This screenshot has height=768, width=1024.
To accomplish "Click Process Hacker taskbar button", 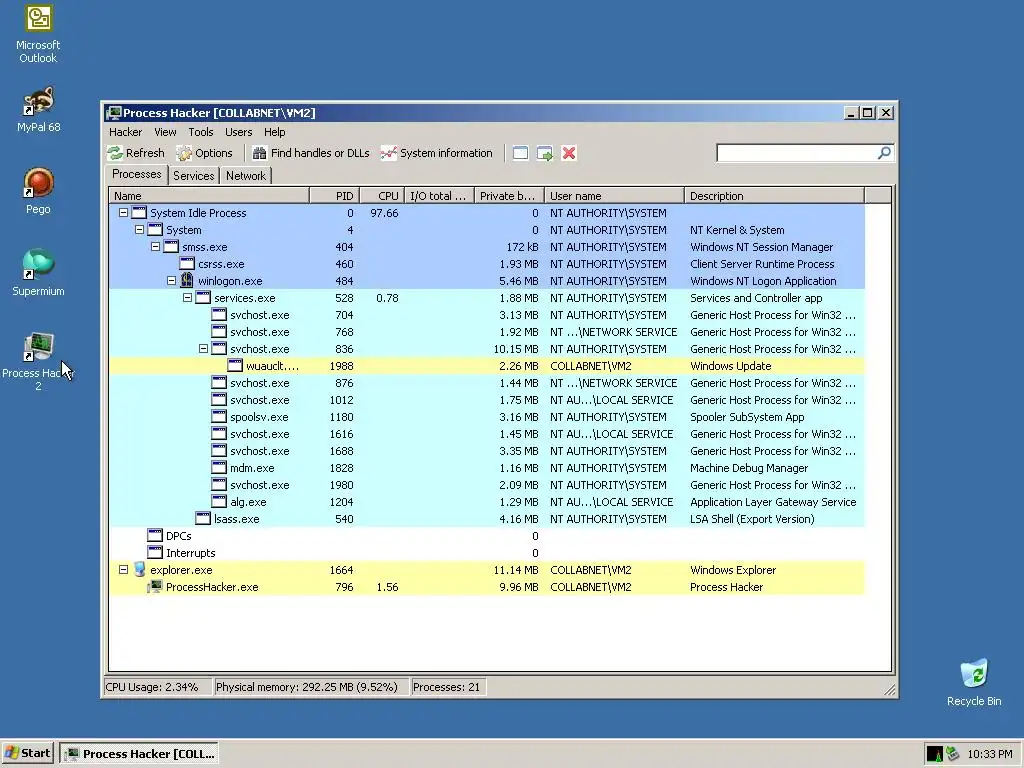I will (x=138, y=753).
